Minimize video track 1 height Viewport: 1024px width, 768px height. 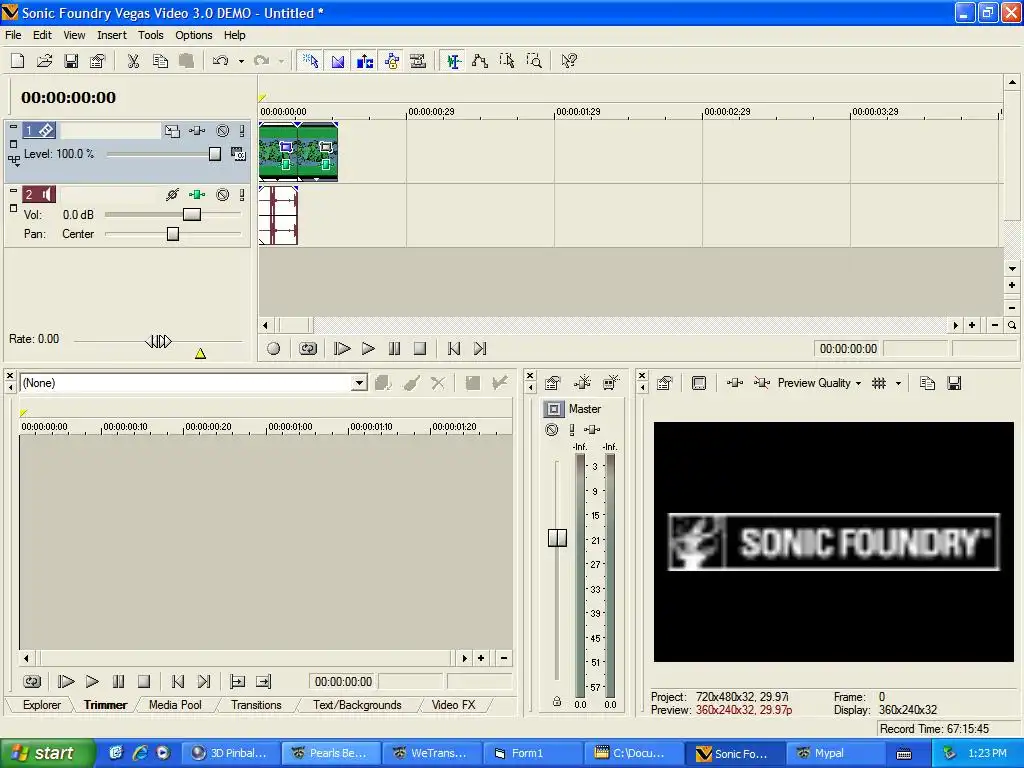pos(13,127)
